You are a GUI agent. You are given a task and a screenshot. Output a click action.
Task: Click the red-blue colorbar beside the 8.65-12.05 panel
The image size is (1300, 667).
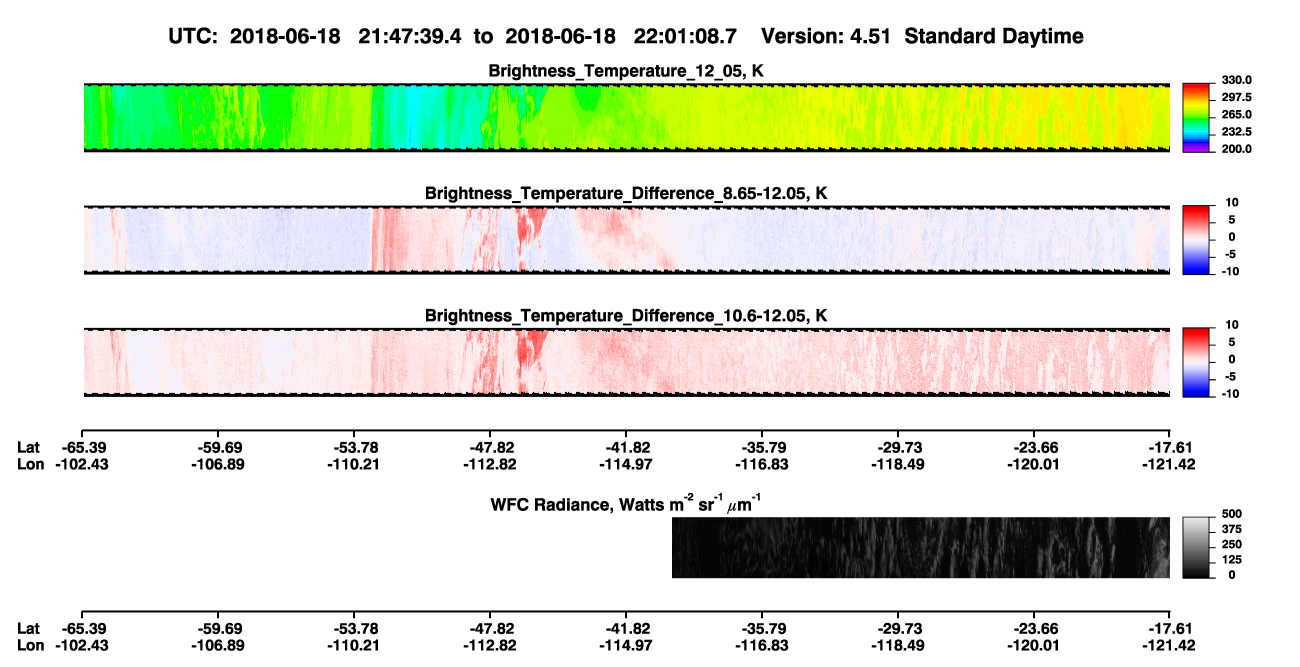1197,240
